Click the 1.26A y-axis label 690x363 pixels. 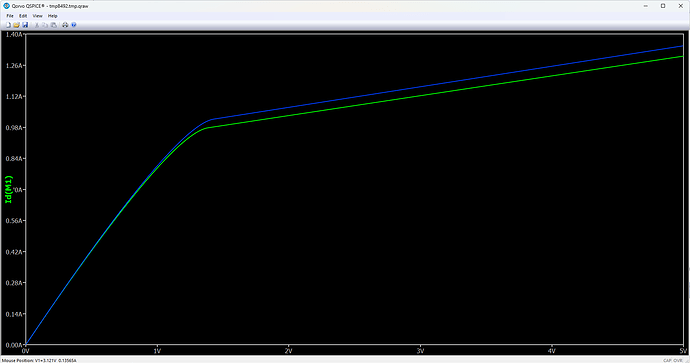coord(14,66)
